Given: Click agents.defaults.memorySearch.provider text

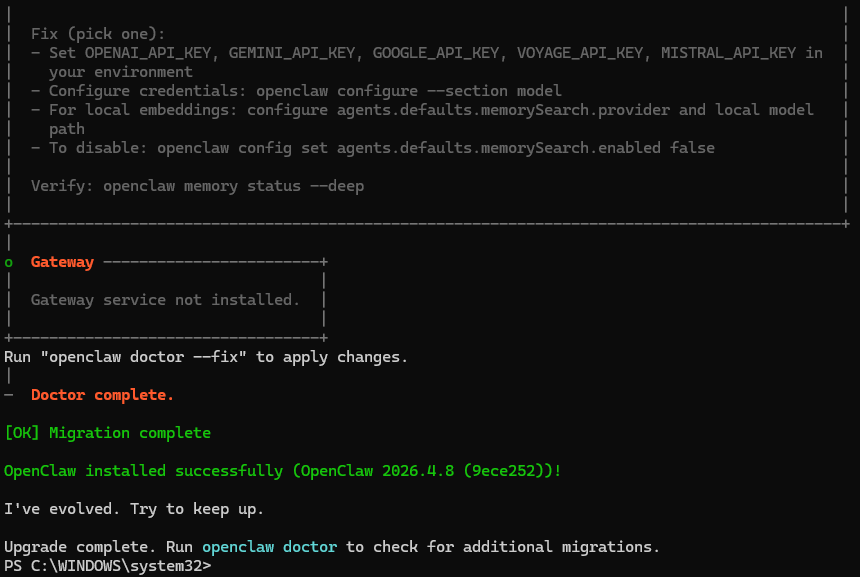Looking at the screenshot, I should click(503, 110).
